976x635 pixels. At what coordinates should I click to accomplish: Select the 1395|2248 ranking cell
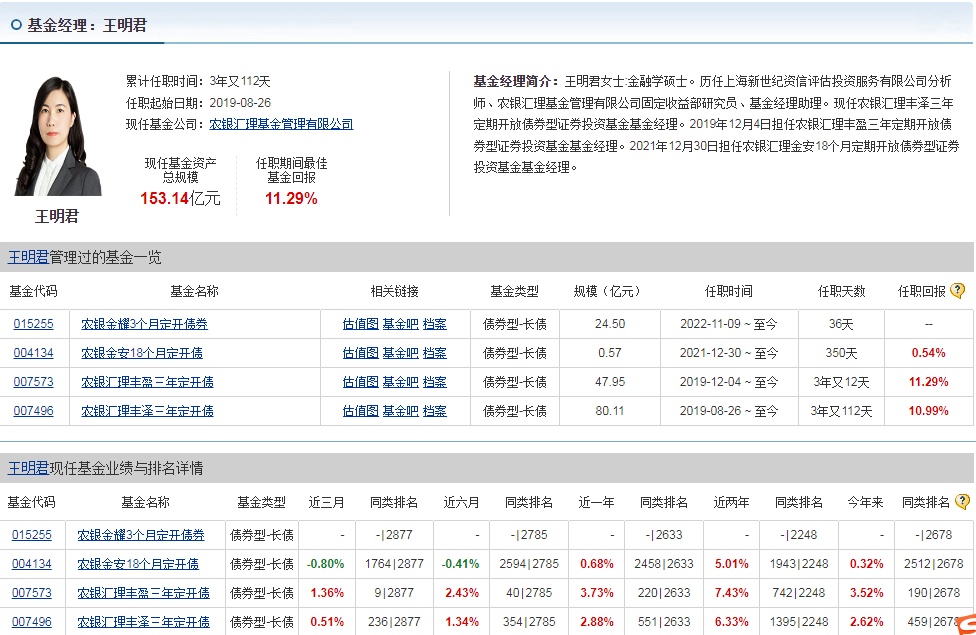pos(799,621)
